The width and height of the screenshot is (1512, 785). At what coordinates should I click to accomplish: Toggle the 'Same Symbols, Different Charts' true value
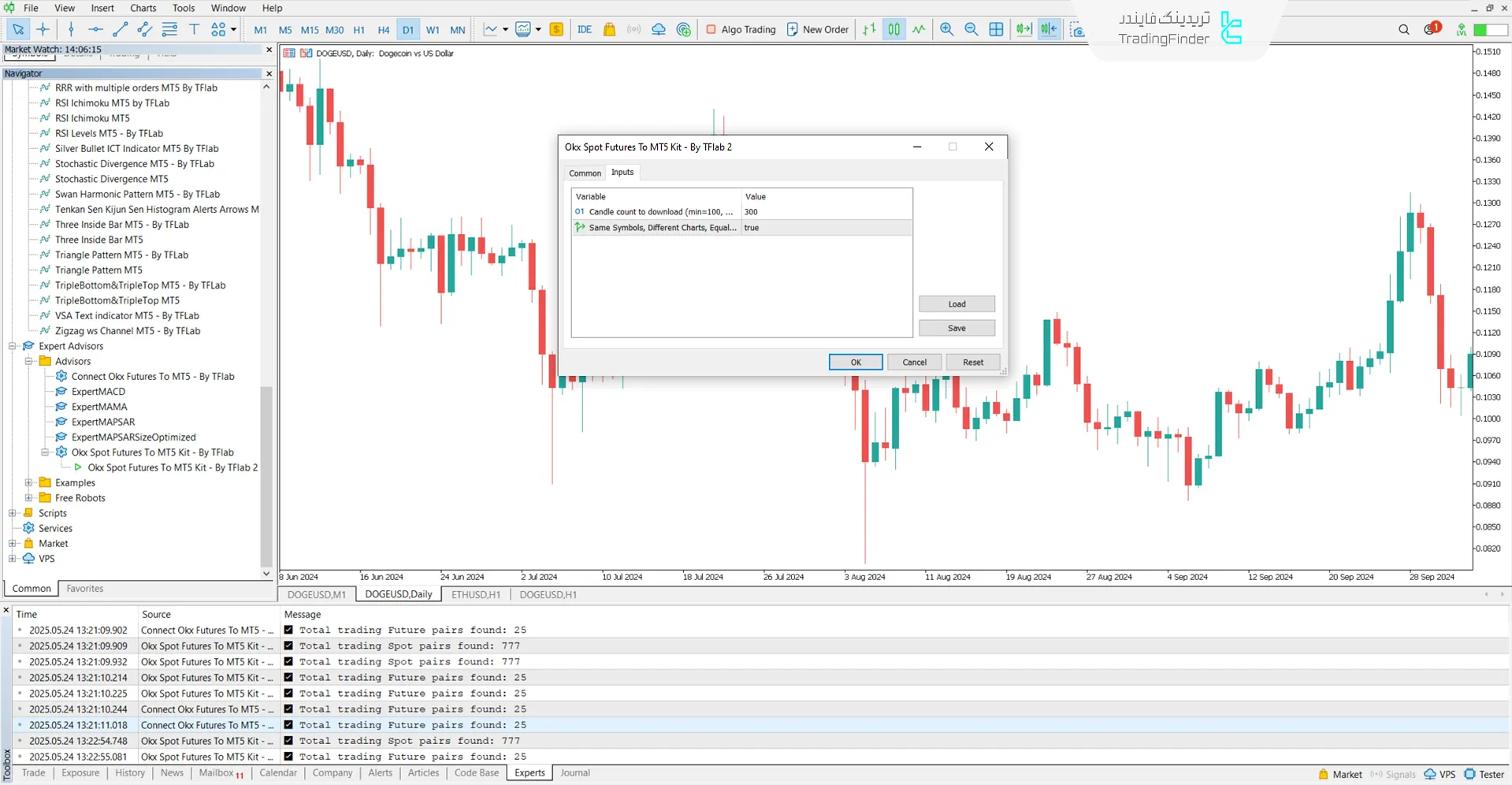(x=826, y=228)
